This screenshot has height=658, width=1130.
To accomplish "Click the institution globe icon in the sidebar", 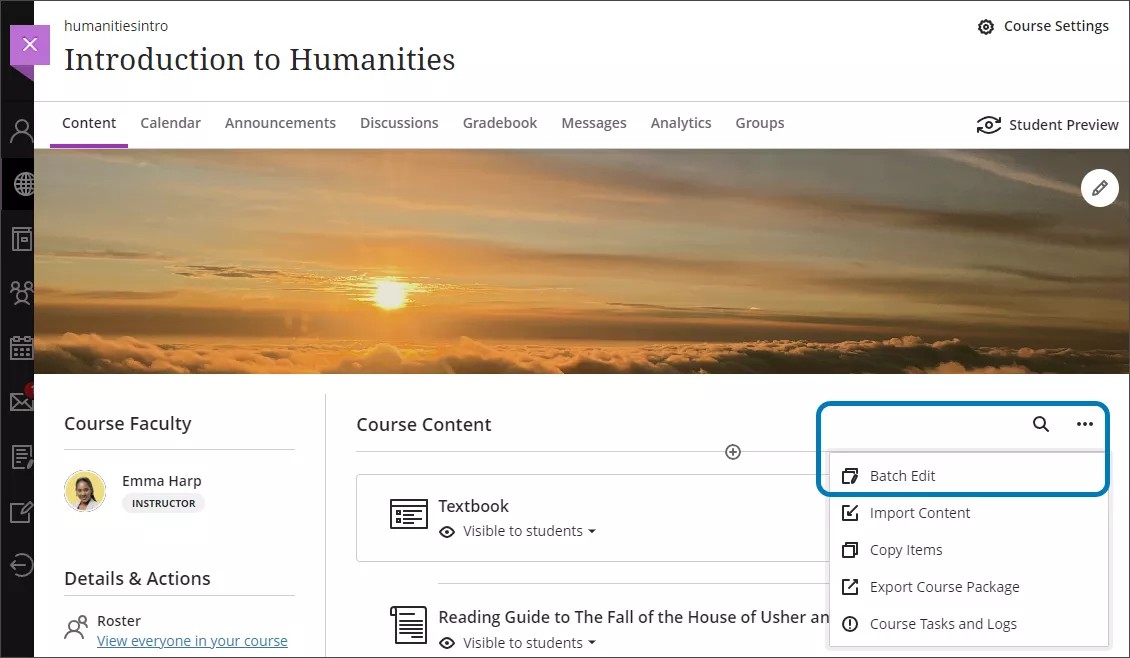I will 21,183.
